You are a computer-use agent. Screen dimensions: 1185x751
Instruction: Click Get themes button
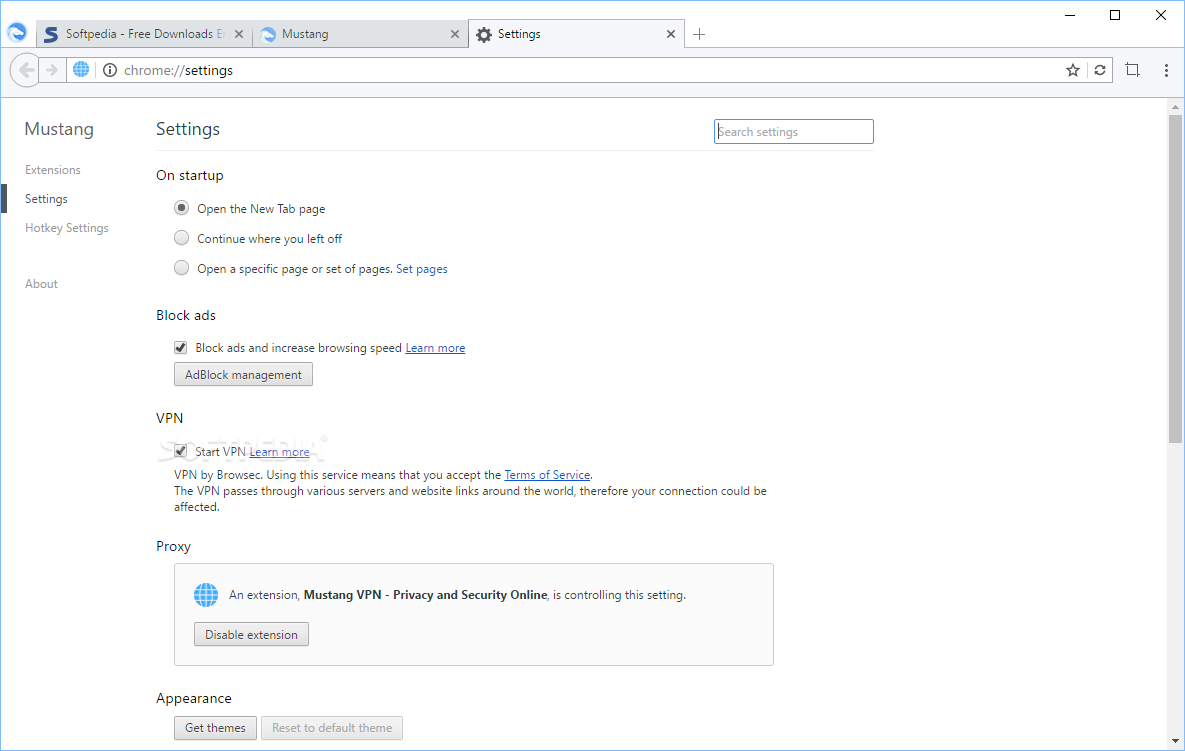click(x=215, y=728)
